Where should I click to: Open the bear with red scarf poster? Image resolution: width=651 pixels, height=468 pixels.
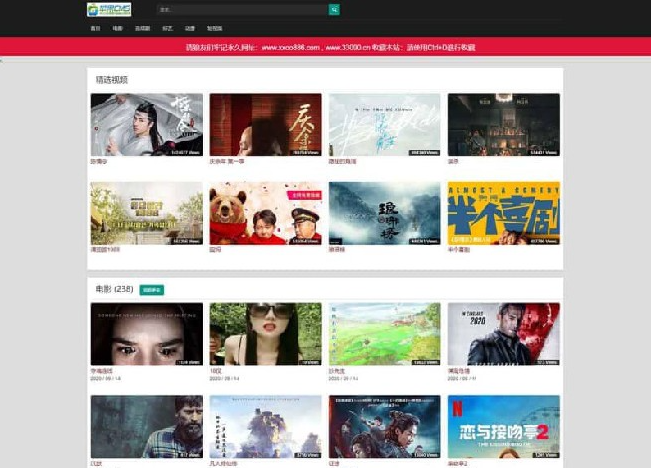click(266, 213)
